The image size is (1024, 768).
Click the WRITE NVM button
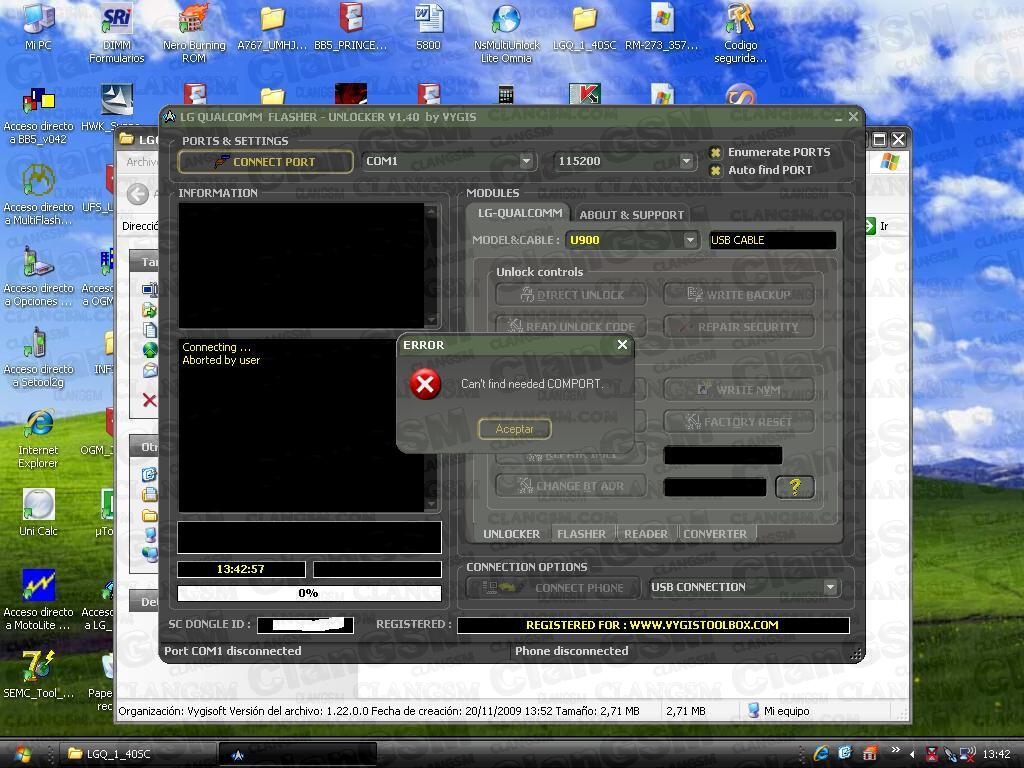(x=739, y=389)
